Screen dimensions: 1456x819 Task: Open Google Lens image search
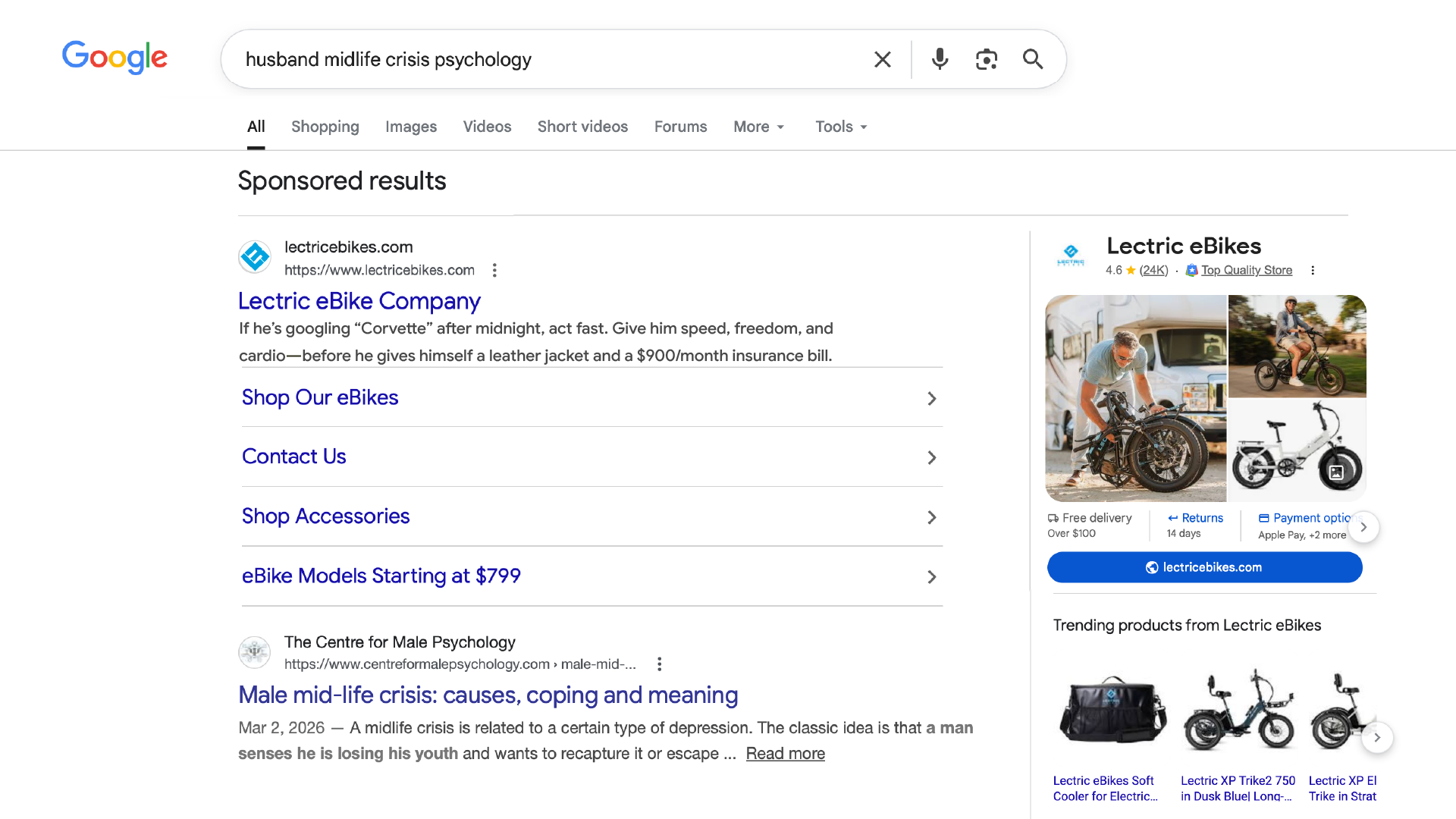[x=987, y=58]
